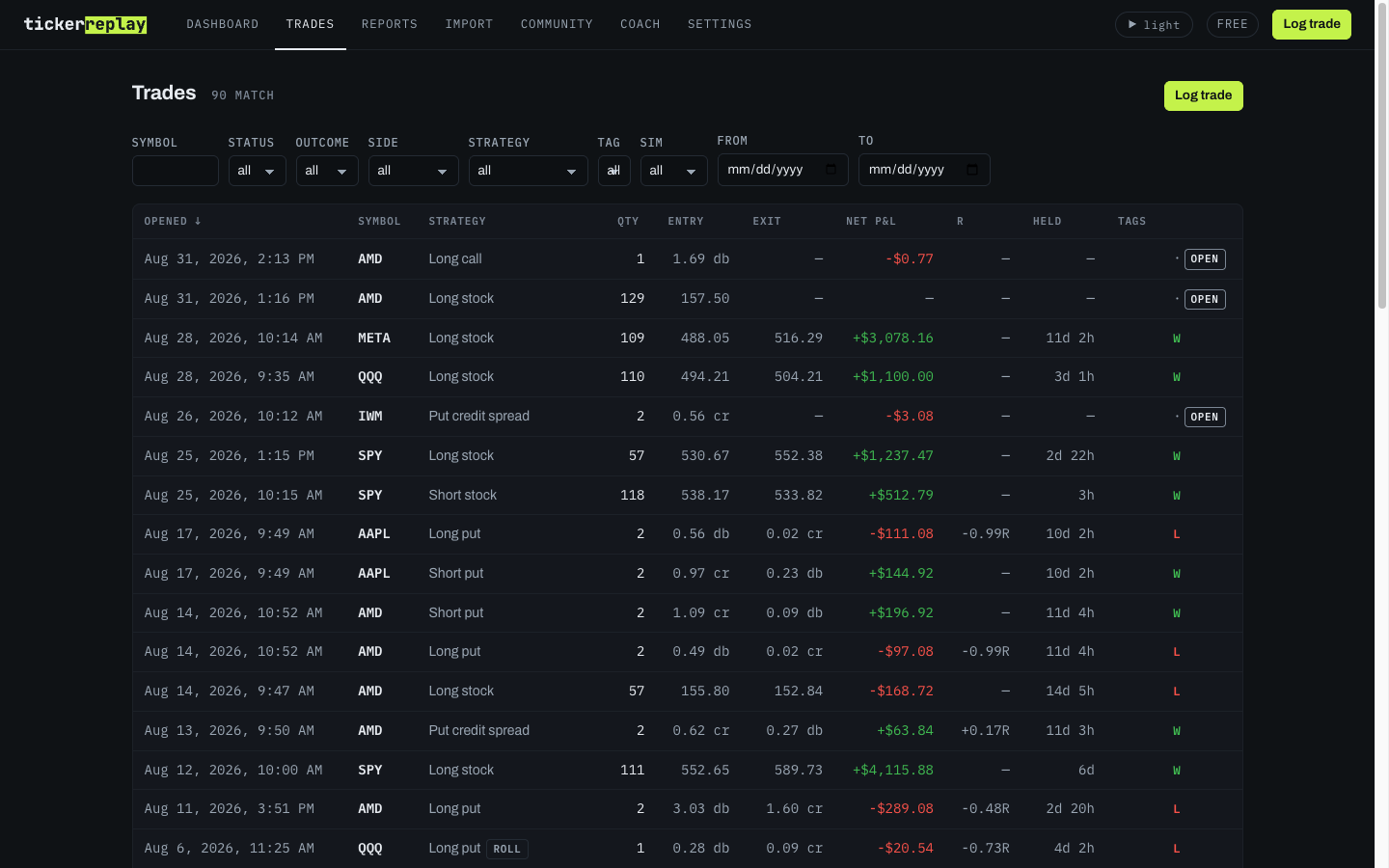Go to the DASHBOARD tab
The width and height of the screenshot is (1389, 868).
223,24
